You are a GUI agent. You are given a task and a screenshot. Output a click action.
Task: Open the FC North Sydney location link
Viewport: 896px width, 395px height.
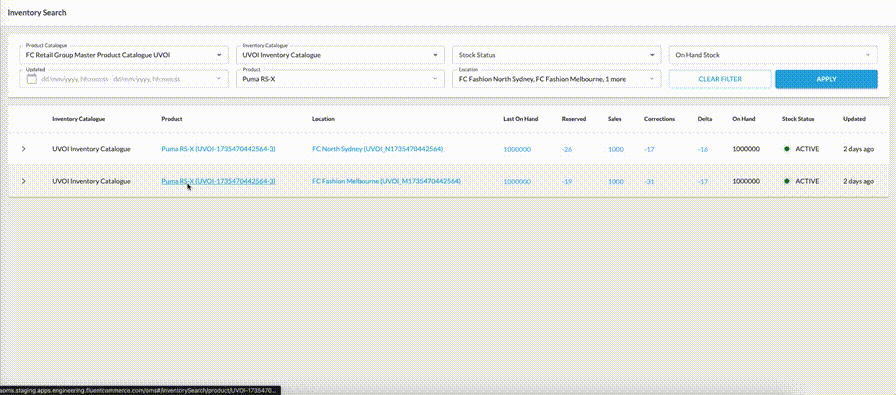tap(377, 149)
